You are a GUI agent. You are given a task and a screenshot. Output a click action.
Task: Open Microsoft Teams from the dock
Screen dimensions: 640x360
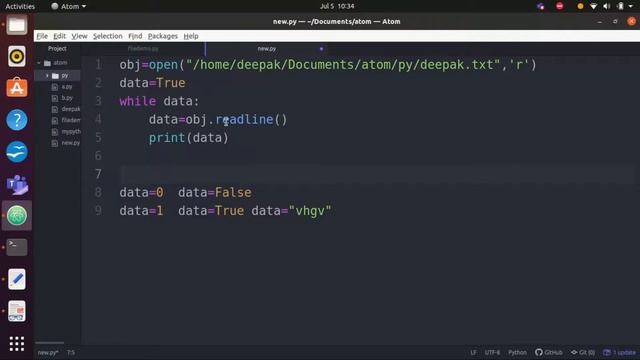[17, 184]
